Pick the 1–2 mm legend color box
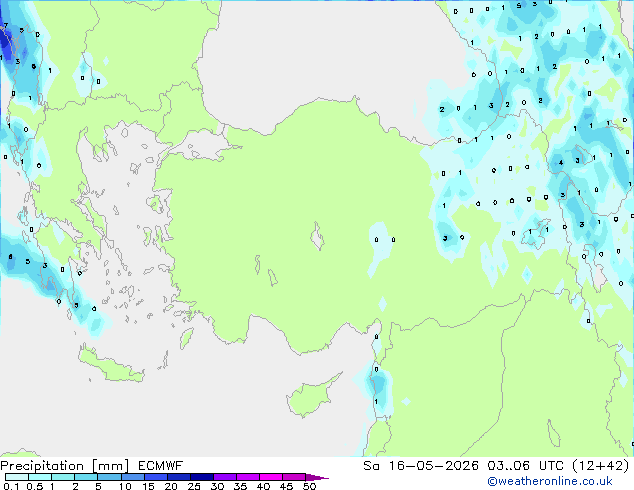 click(x=63, y=477)
